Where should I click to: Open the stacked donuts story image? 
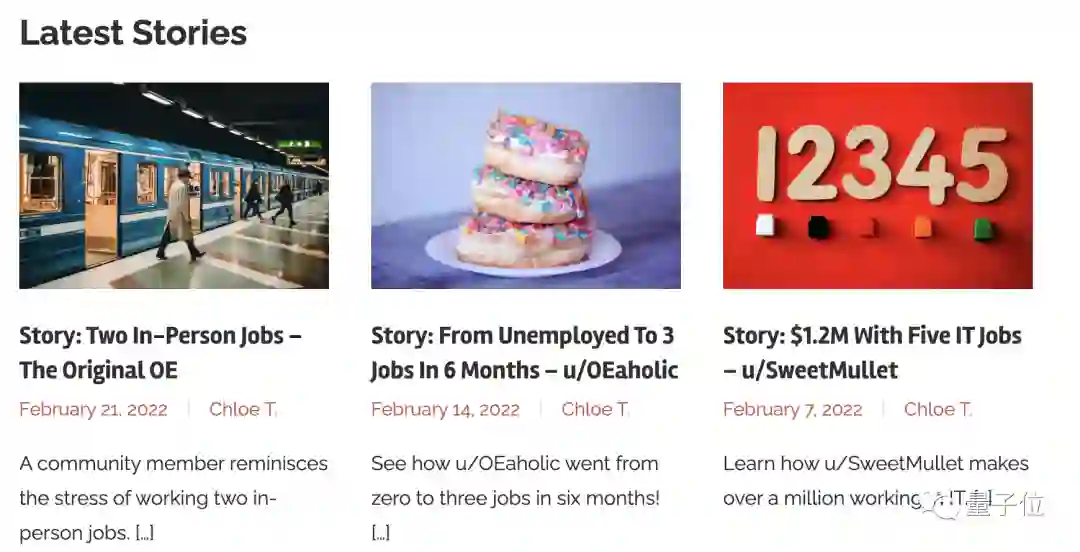pyautogui.click(x=526, y=186)
